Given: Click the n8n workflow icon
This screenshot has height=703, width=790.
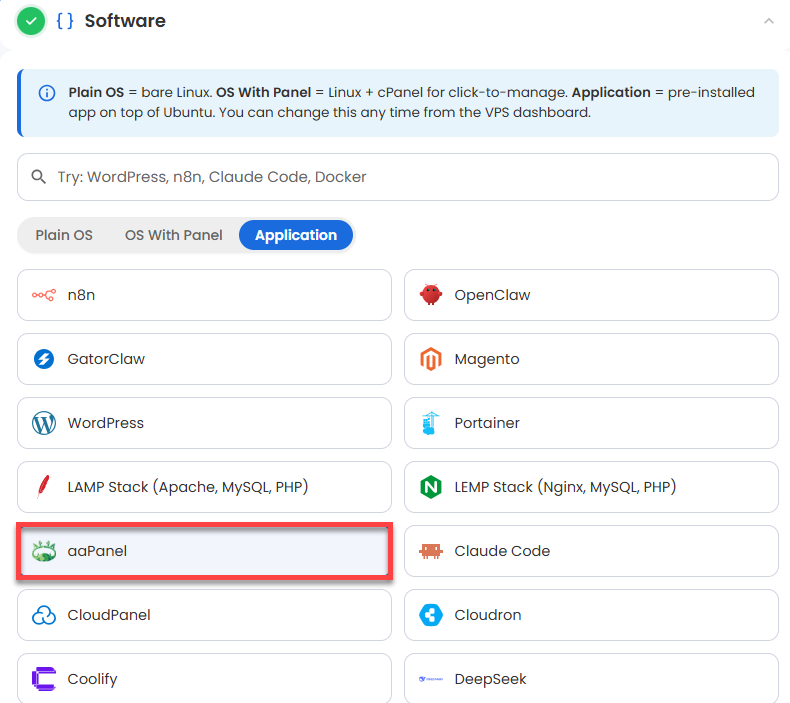Looking at the screenshot, I should pos(44,295).
